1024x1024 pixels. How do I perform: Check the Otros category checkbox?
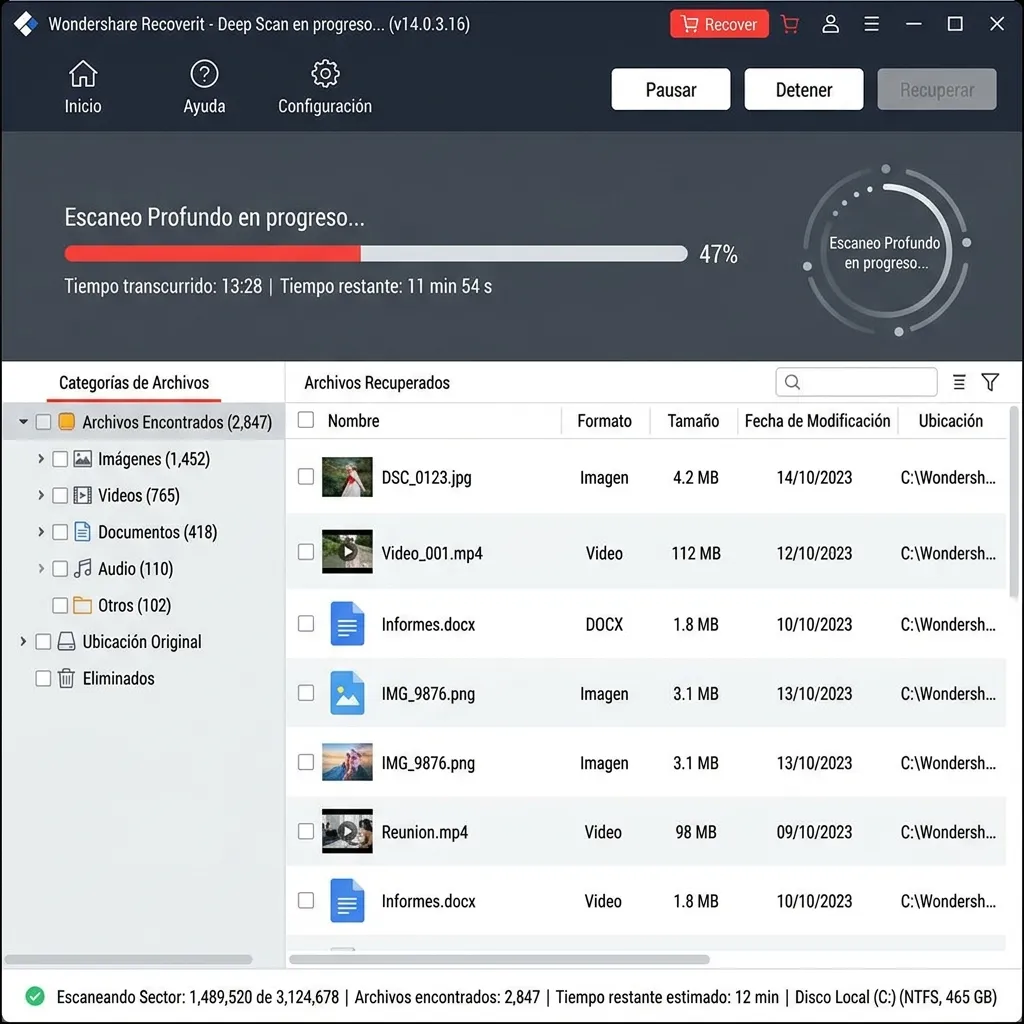coord(59,605)
